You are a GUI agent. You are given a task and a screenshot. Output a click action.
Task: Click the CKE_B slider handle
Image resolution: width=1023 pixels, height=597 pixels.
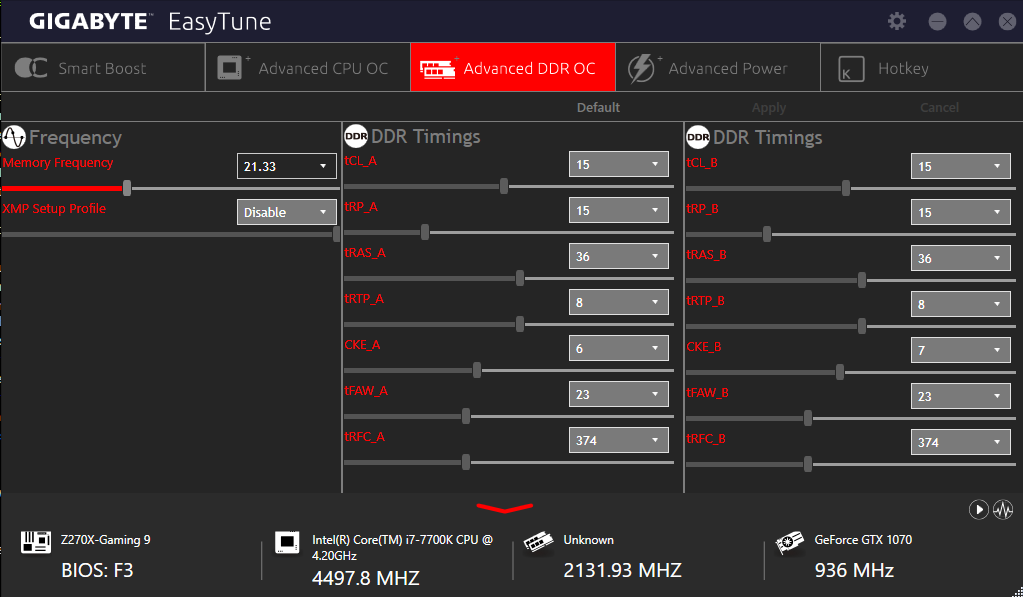[840, 373]
